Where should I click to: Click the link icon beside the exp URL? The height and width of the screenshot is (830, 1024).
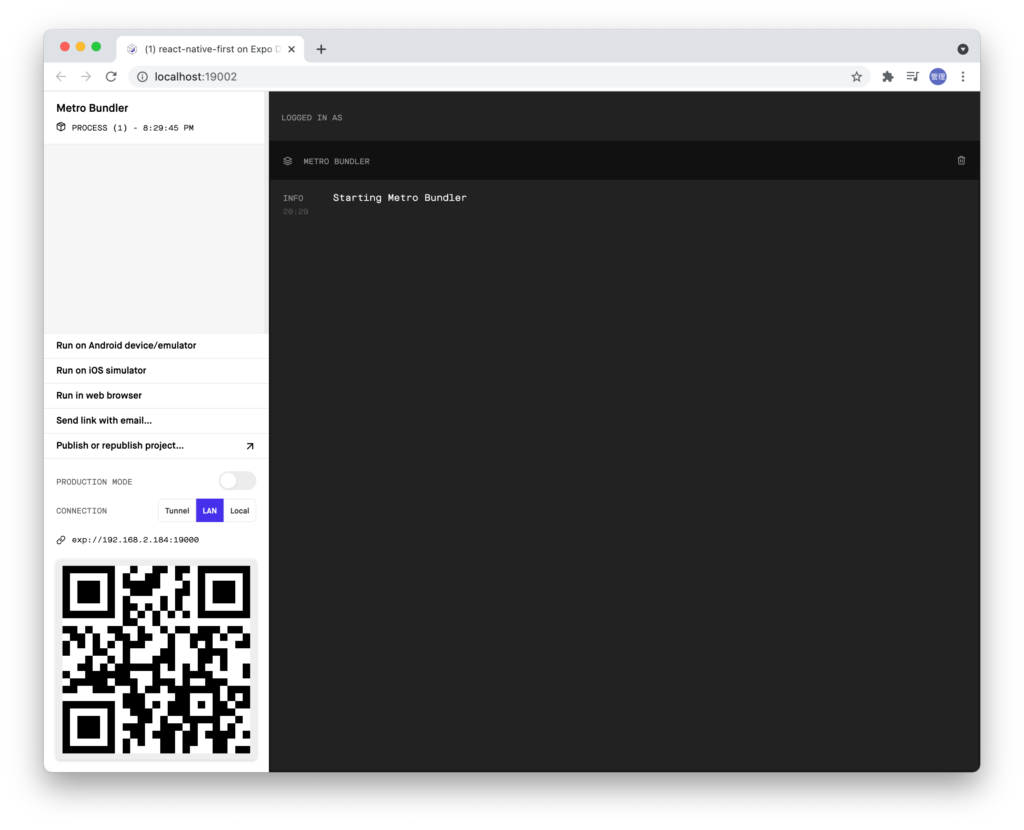pos(60,539)
